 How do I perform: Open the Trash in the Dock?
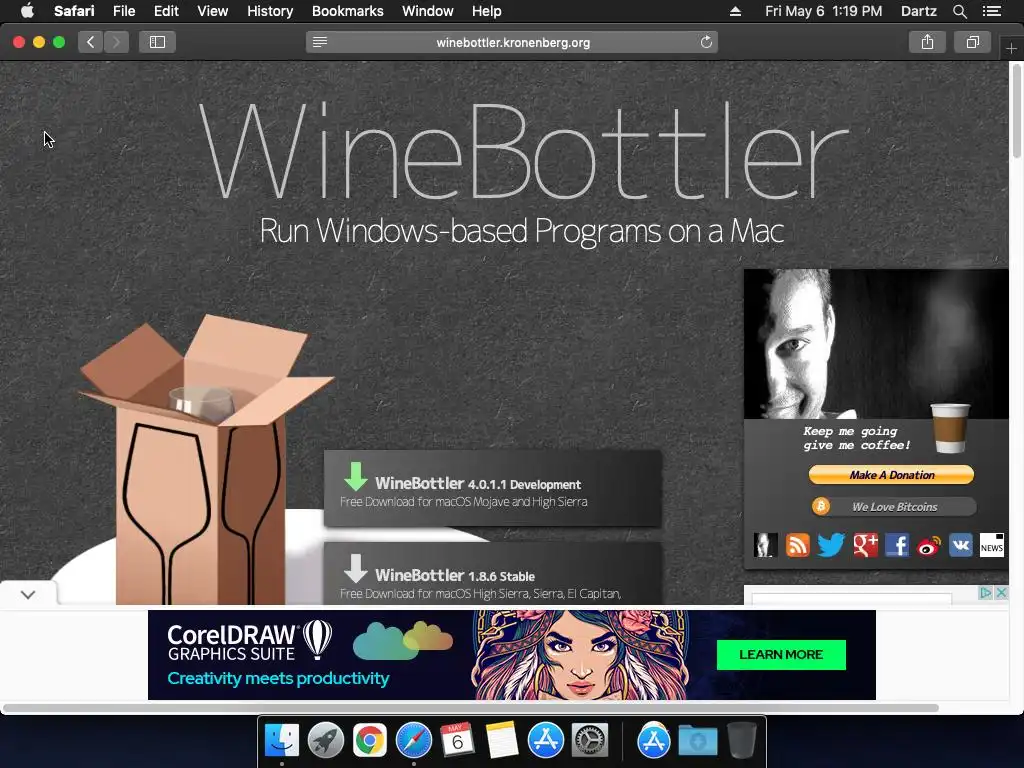(741, 741)
